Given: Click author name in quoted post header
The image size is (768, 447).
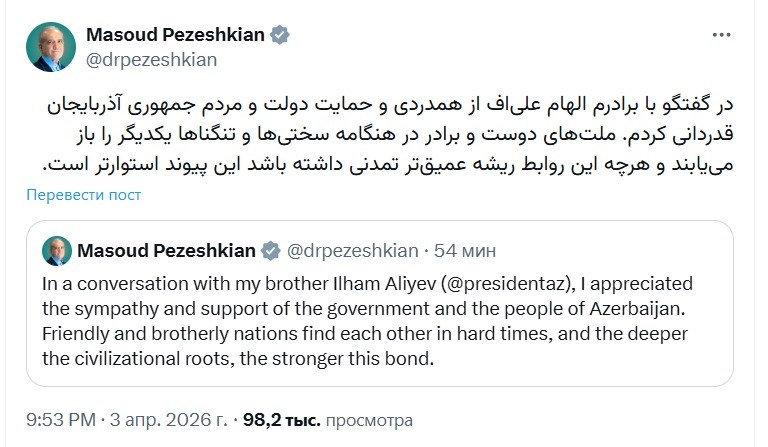Looking at the screenshot, I should pyautogui.click(x=167, y=249).
